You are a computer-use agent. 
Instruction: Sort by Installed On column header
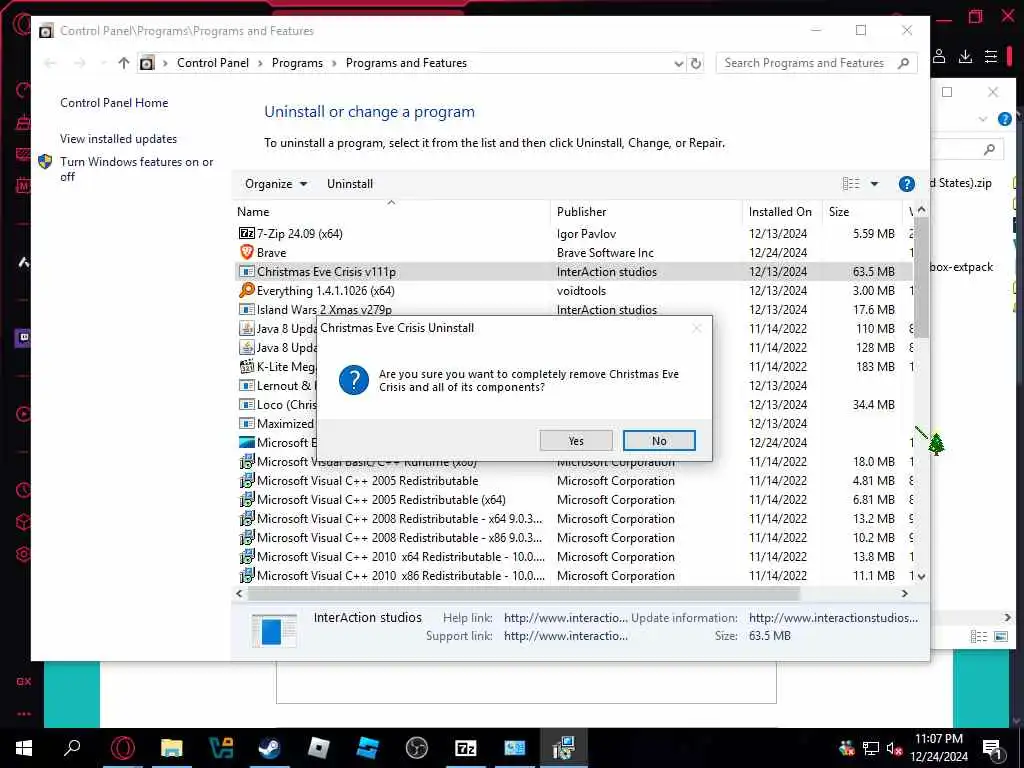click(782, 212)
